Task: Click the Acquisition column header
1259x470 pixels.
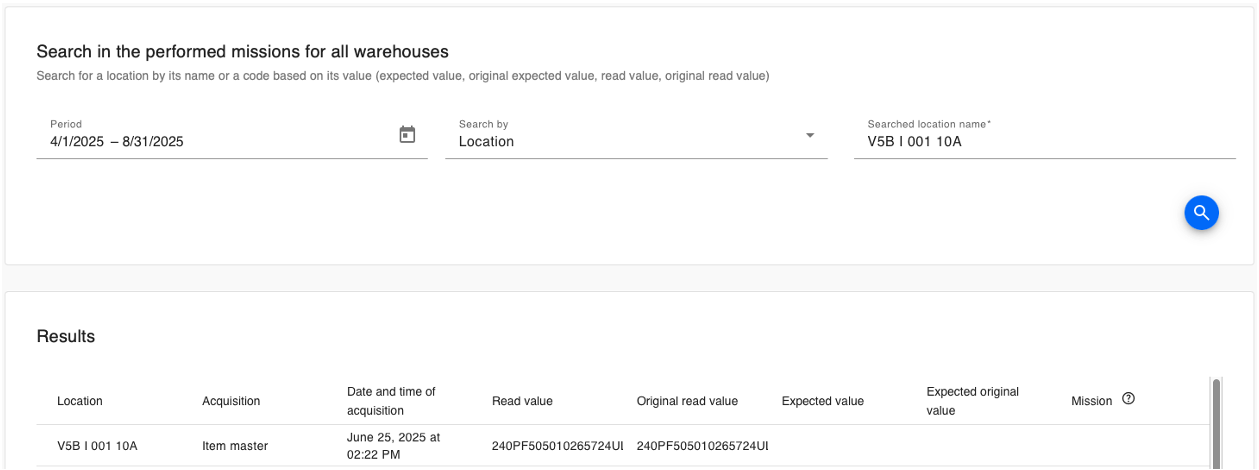Action: [231, 401]
